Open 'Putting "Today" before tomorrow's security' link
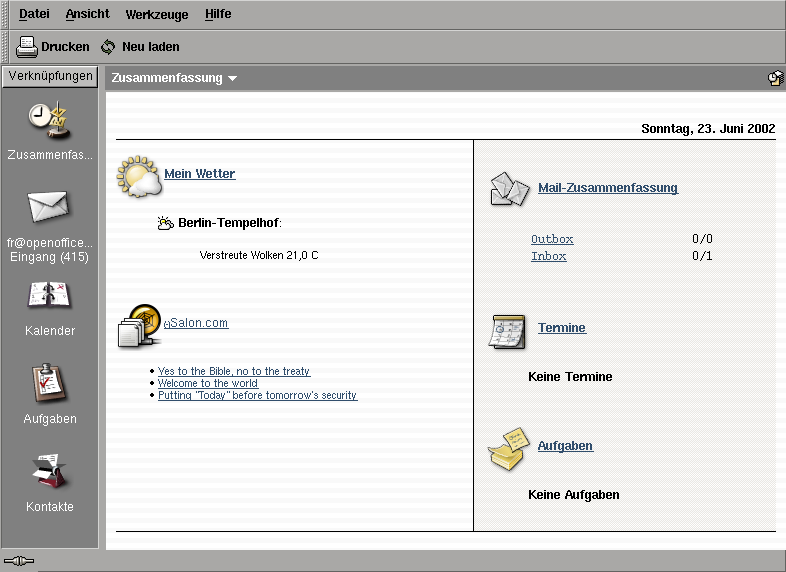This screenshot has height=572, width=786. tap(258, 395)
